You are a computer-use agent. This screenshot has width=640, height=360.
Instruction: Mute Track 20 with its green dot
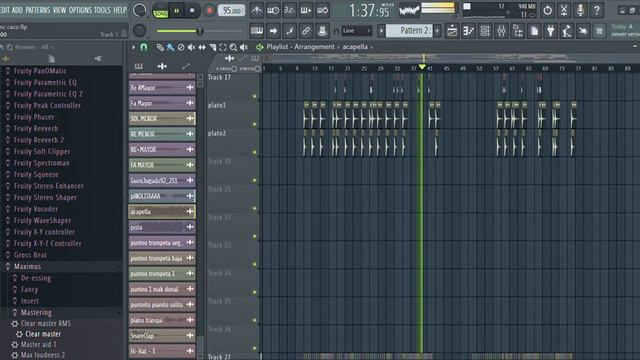point(255,180)
